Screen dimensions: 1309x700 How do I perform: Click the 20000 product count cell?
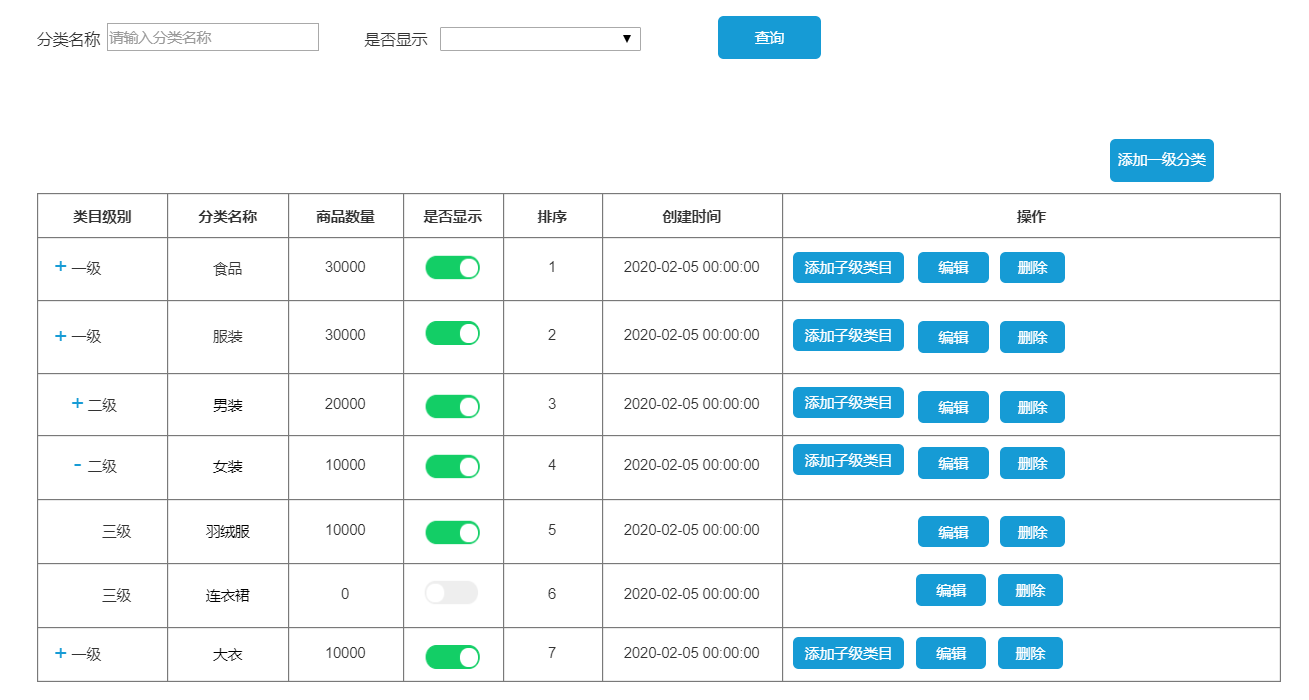pyautogui.click(x=346, y=404)
